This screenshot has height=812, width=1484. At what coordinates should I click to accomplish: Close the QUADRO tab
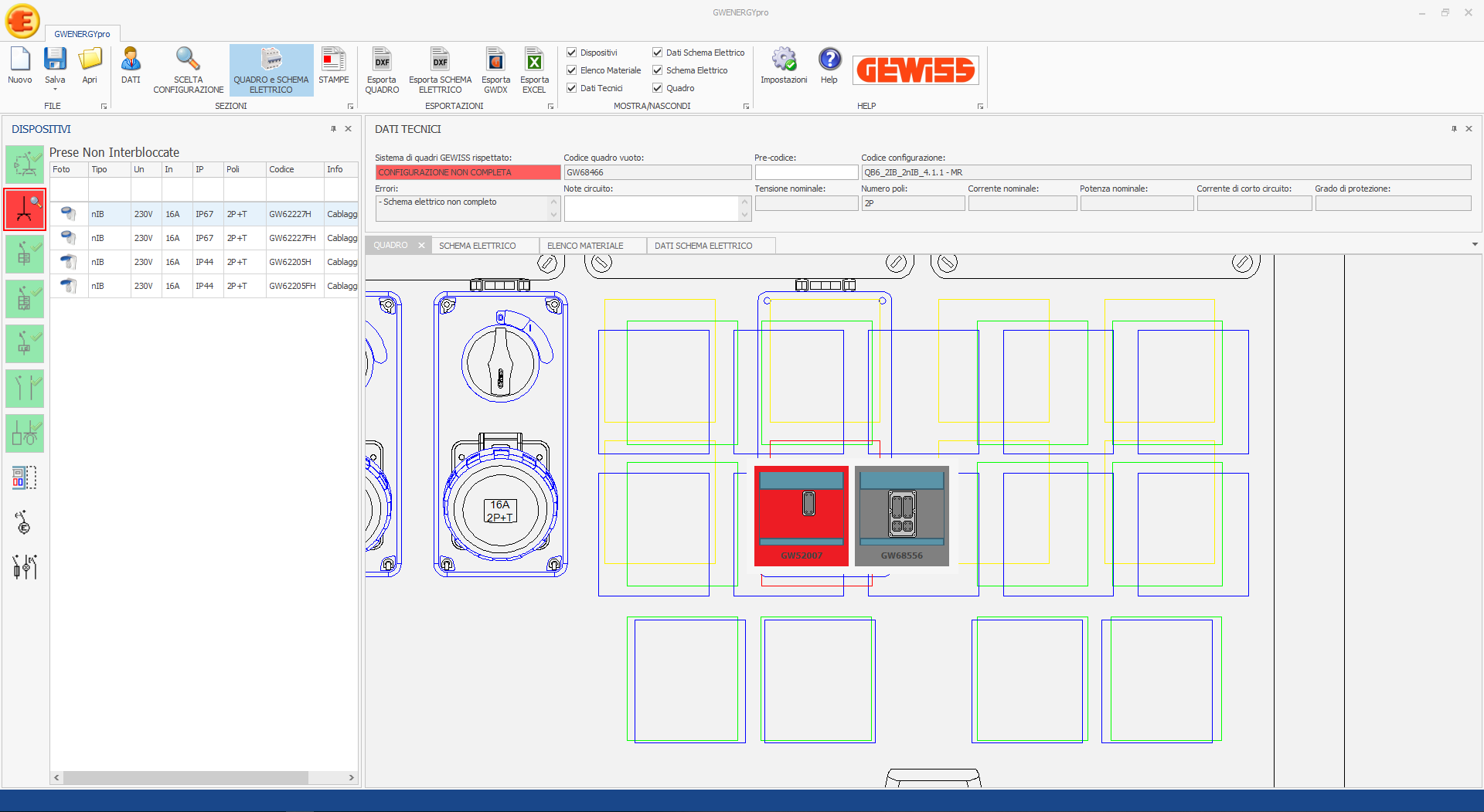point(421,246)
